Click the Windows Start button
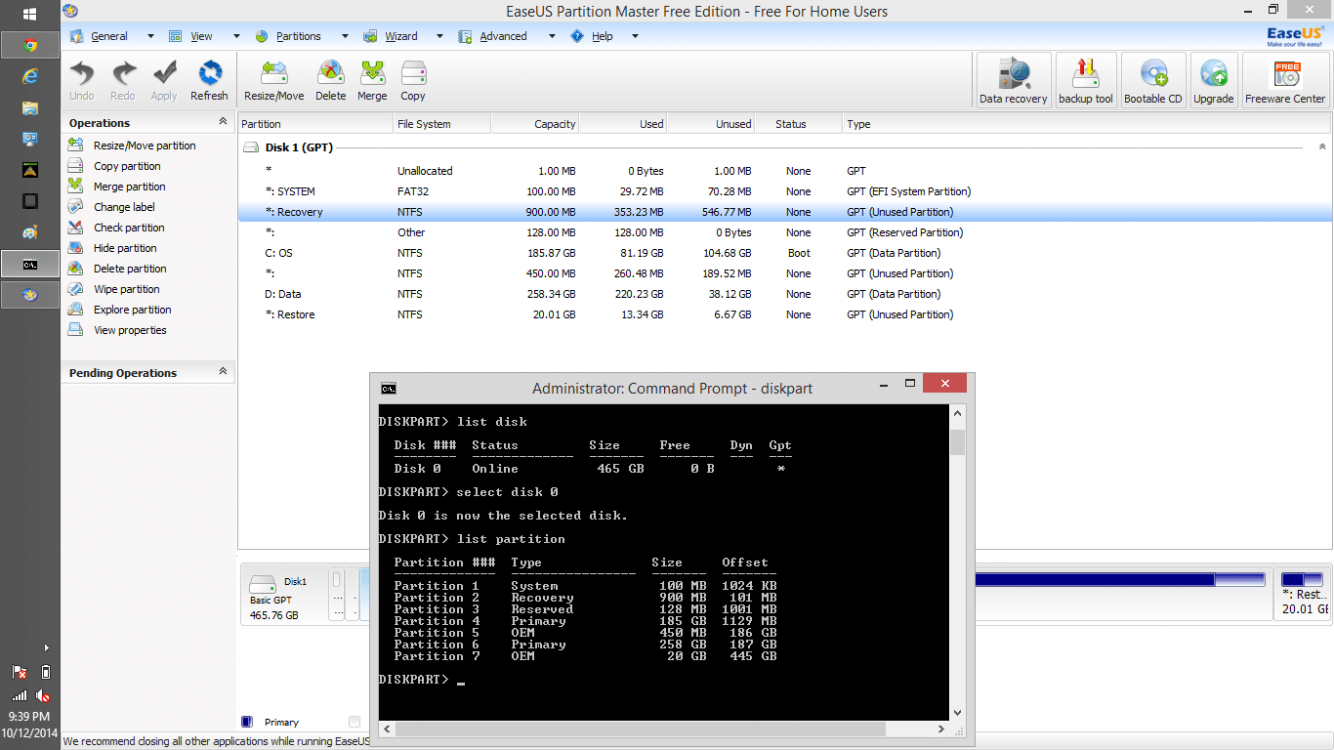Image resolution: width=1334 pixels, height=750 pixels. tap(30, 14)
